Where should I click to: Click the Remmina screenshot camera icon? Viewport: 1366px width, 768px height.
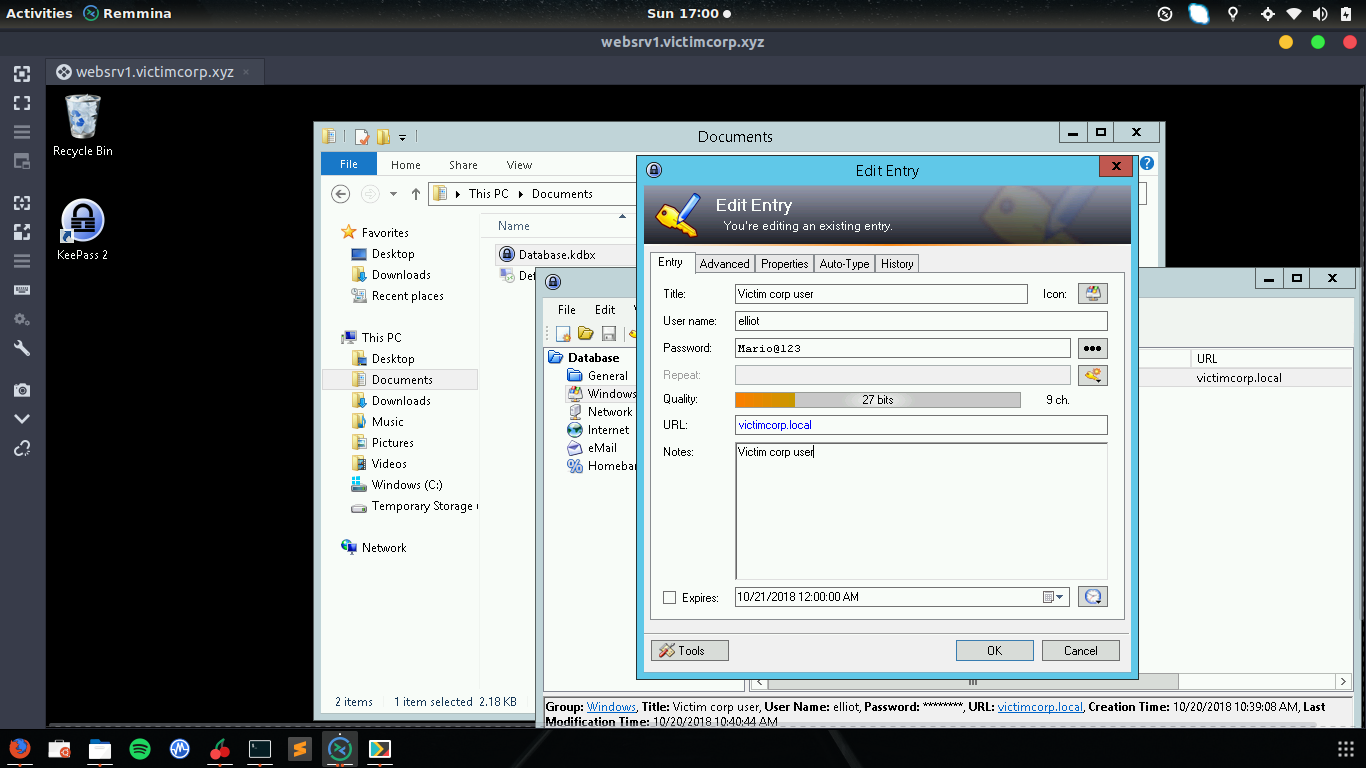click(22, 390)
